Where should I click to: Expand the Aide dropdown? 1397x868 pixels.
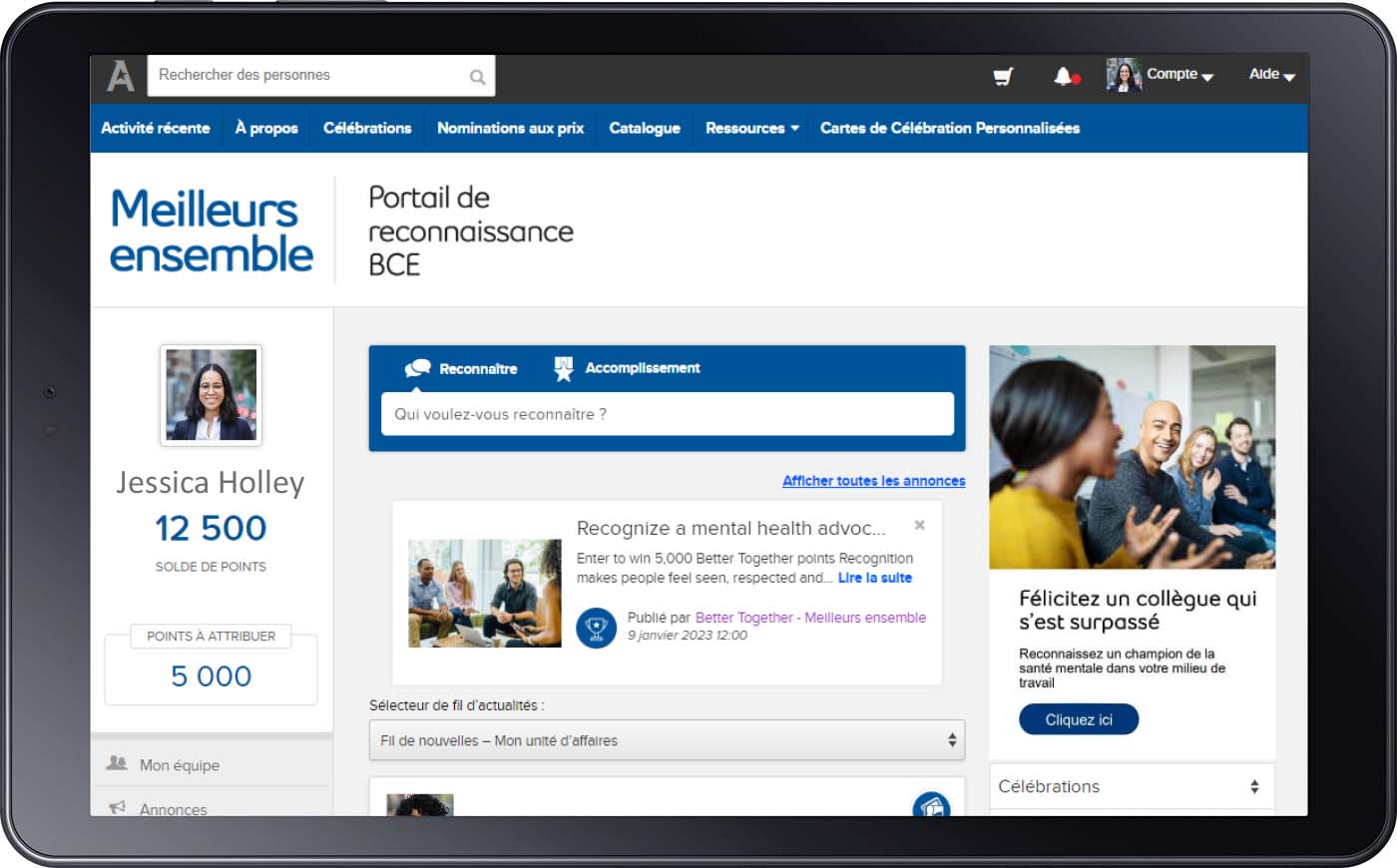point(1272,75)
